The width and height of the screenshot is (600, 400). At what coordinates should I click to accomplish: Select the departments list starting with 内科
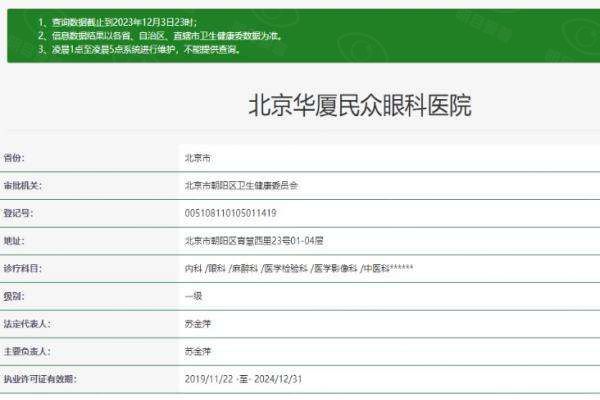299,268
